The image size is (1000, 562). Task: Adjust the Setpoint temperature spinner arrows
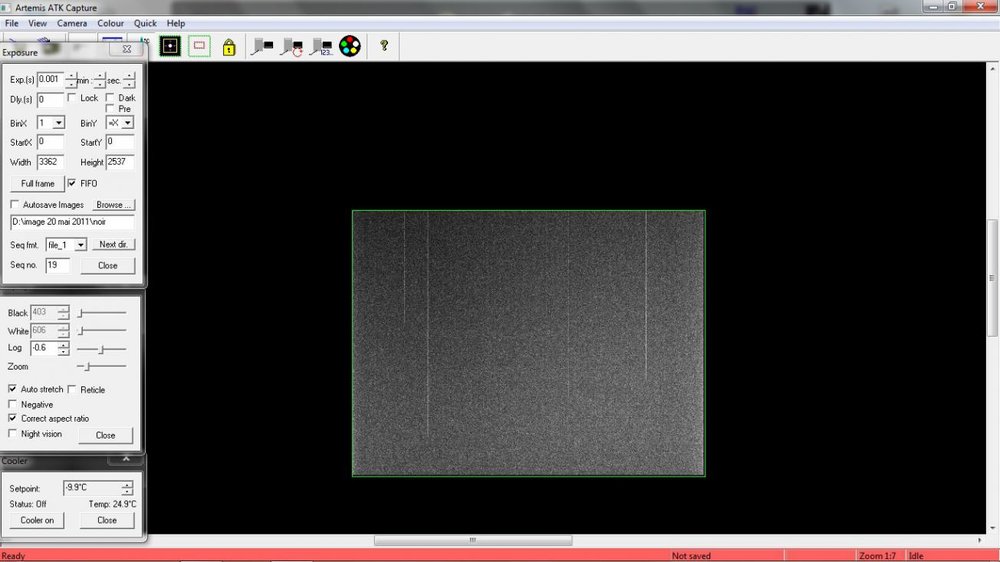coord(127,488)
